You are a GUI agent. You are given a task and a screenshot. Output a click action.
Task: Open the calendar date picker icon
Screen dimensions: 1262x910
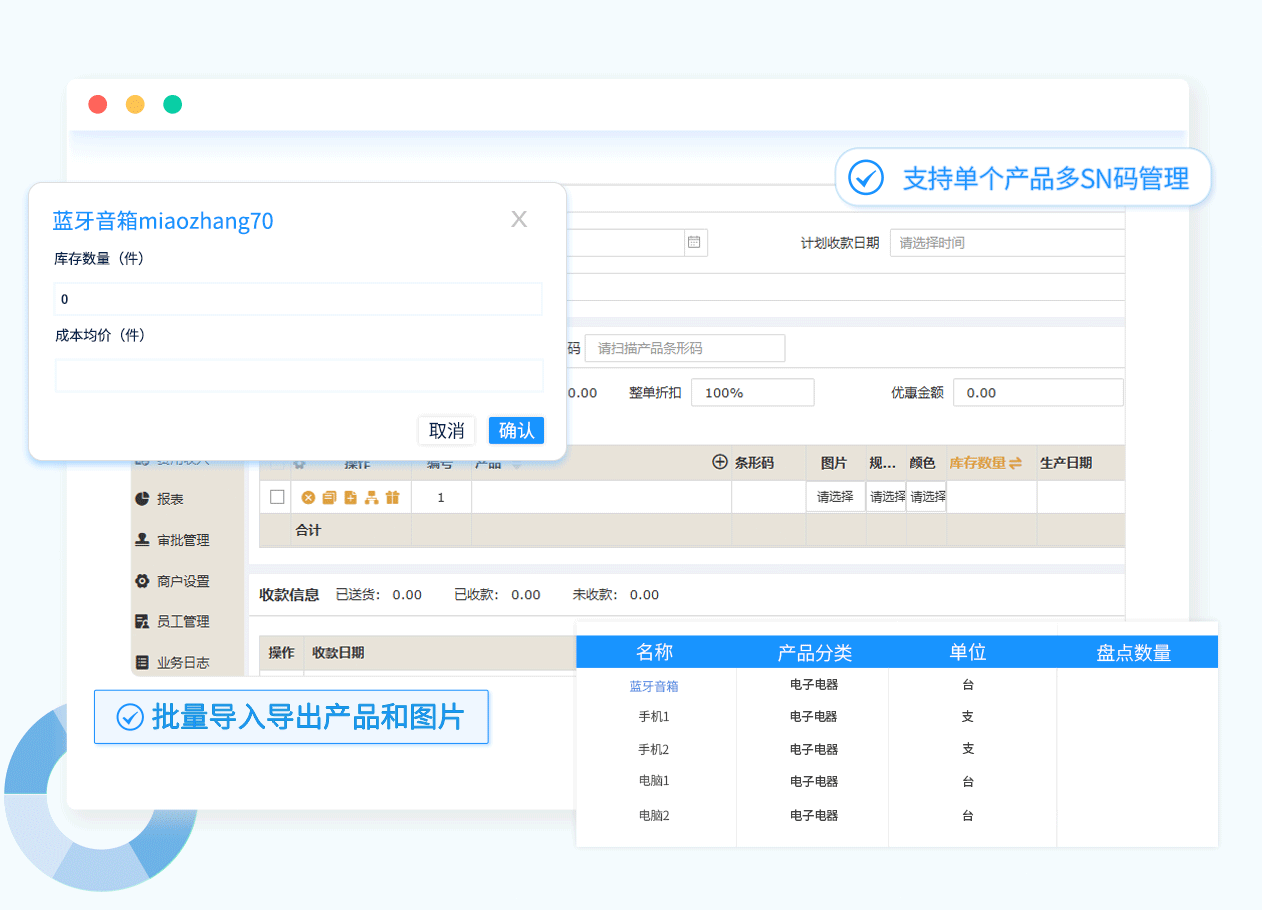point(695,242)
